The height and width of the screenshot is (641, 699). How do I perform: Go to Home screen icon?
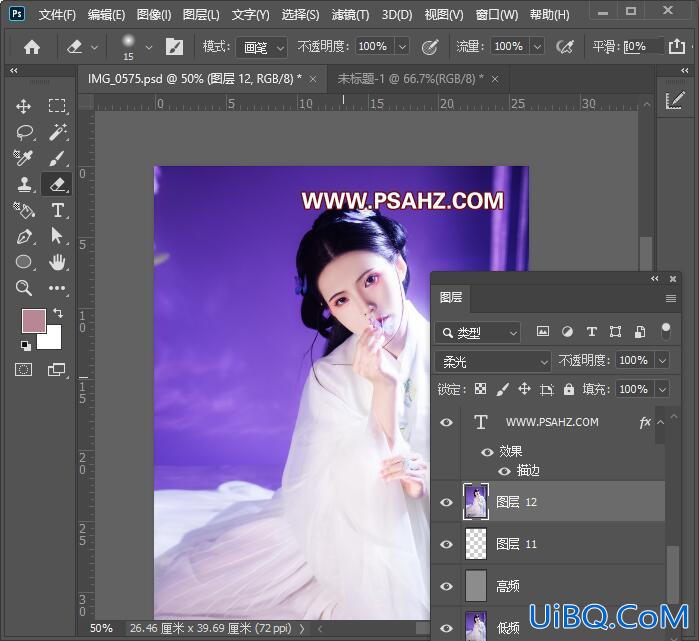coord(32,47)
